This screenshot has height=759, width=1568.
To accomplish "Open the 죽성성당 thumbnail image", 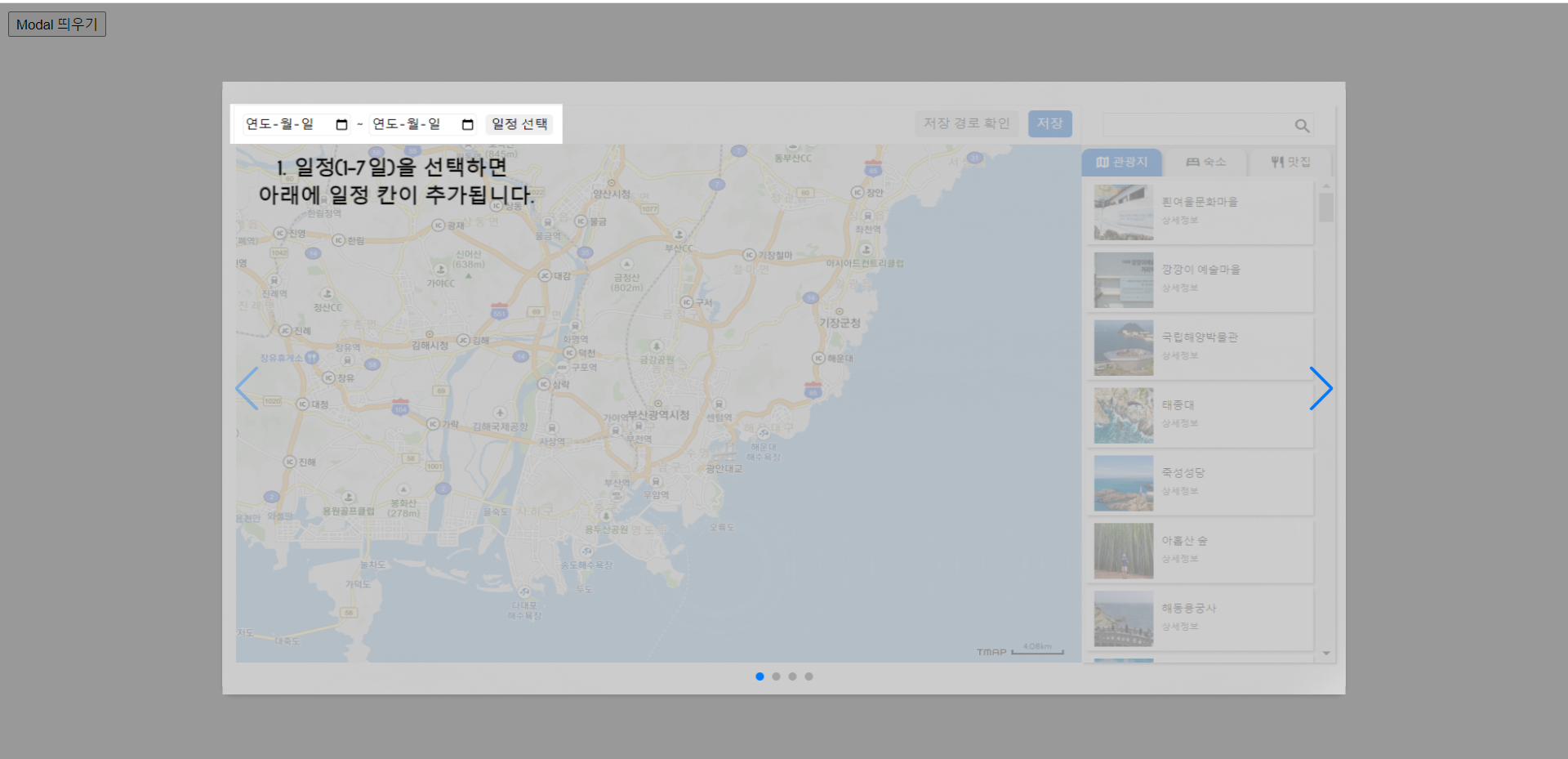I will [1124, 484].
